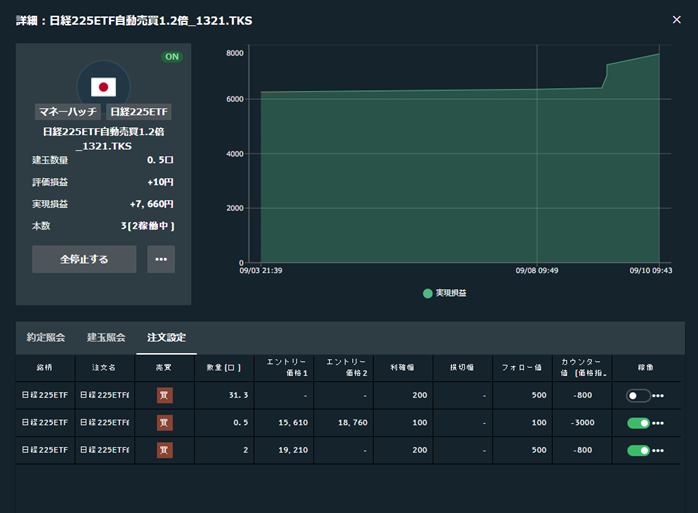Click the エントリー価格1 column header
The width and height of the screenshot is (698, 513).
[x=284, y=367]
